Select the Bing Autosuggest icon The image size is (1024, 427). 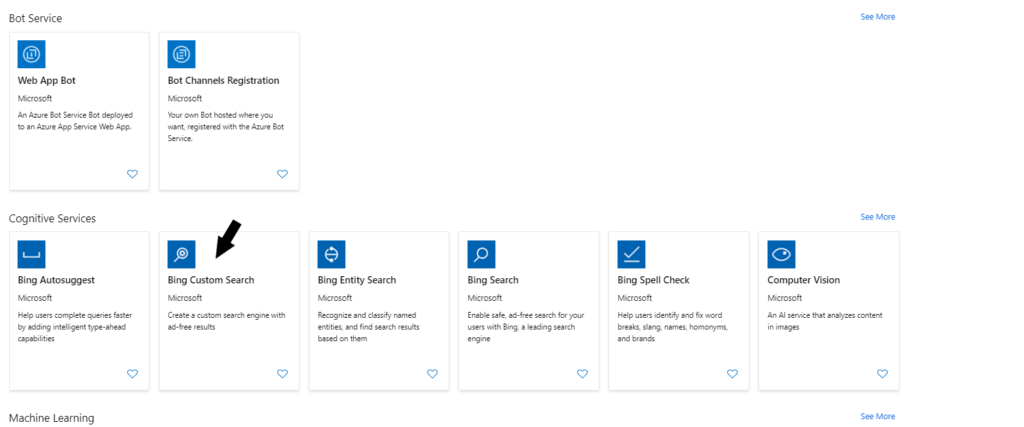[x=32, y=254]
